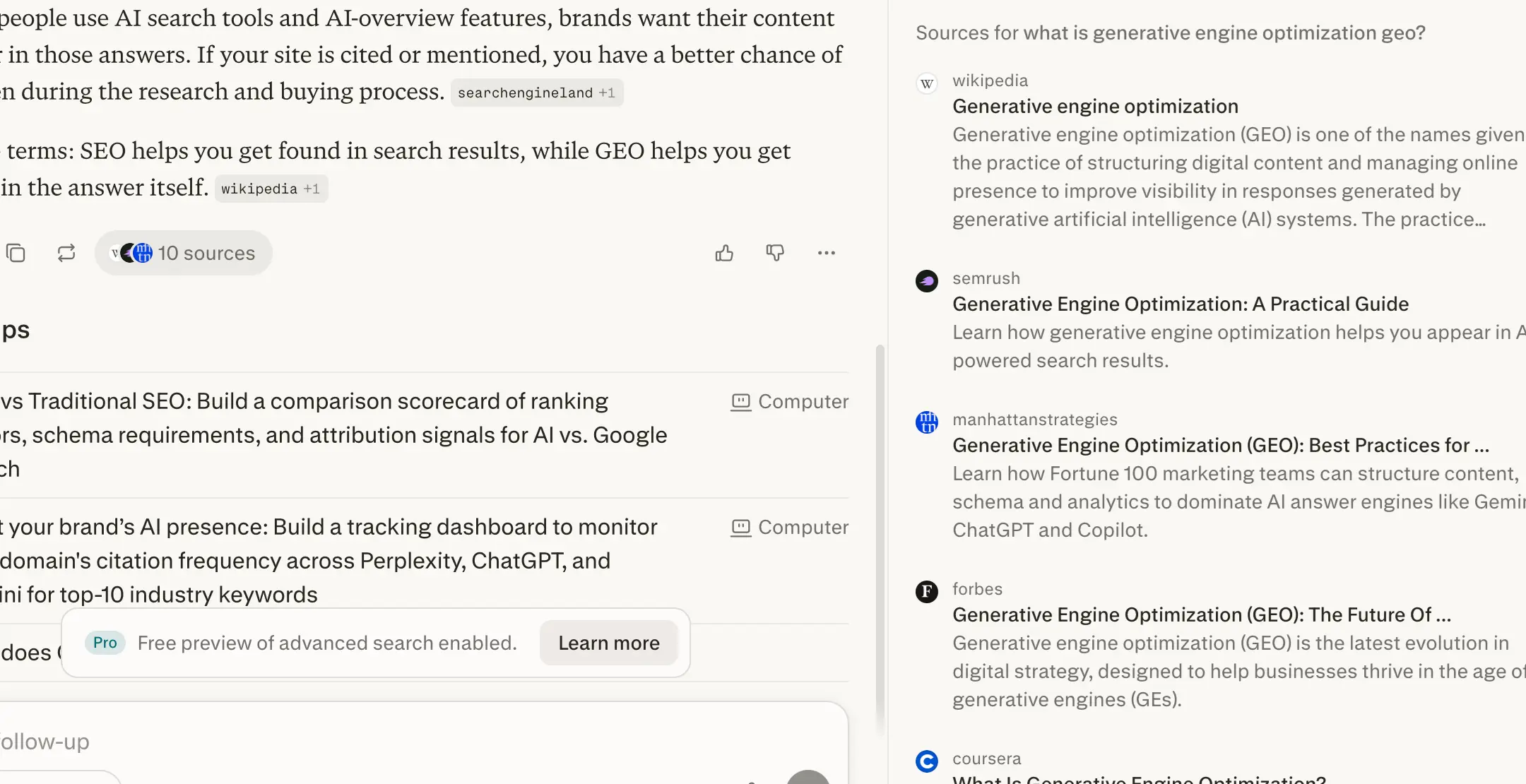Click Learn more about advanced search
Image resolution: width=1526 pixels, height=784 pixels.
click(609, 643)
